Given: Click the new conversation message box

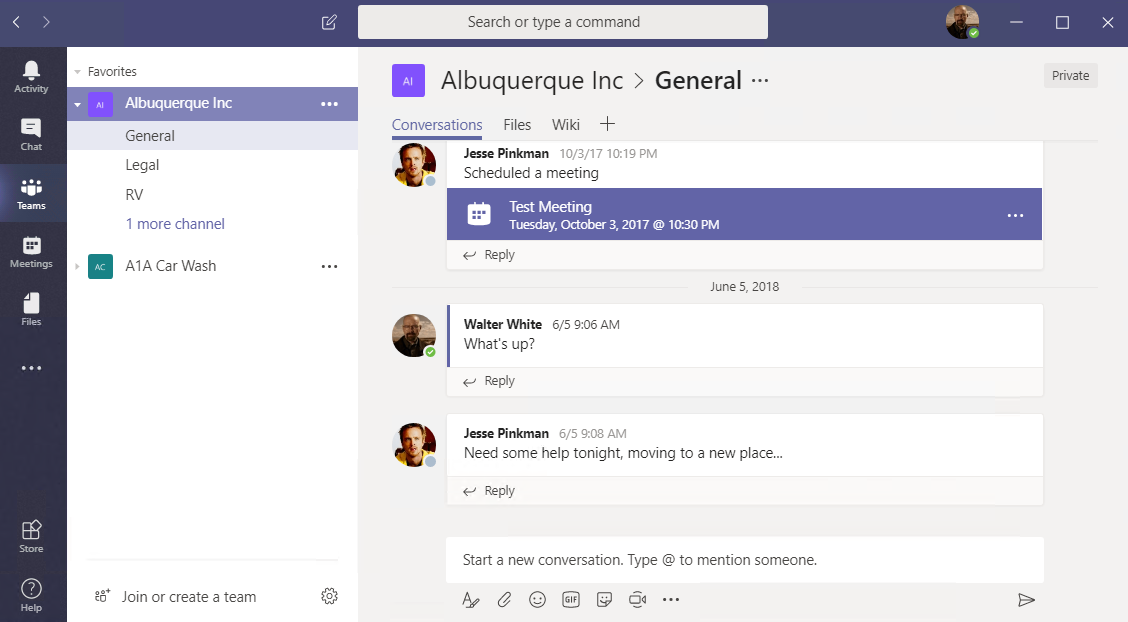Looking at the screenshot, I should (745, 560).
